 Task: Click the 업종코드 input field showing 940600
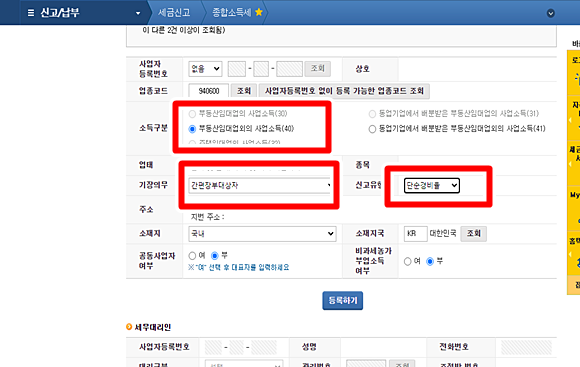pyautogui.click(x=208, y=91)
